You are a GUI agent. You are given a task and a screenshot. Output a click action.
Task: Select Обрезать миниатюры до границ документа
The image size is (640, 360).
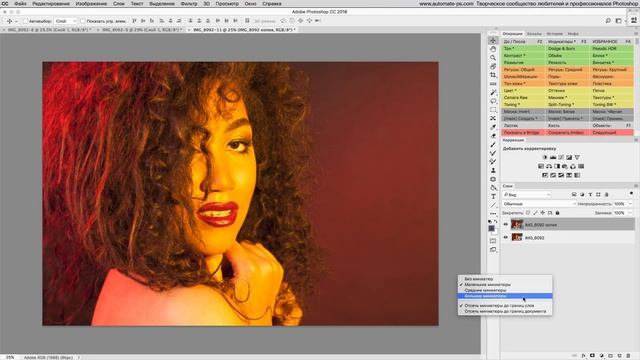505,311
